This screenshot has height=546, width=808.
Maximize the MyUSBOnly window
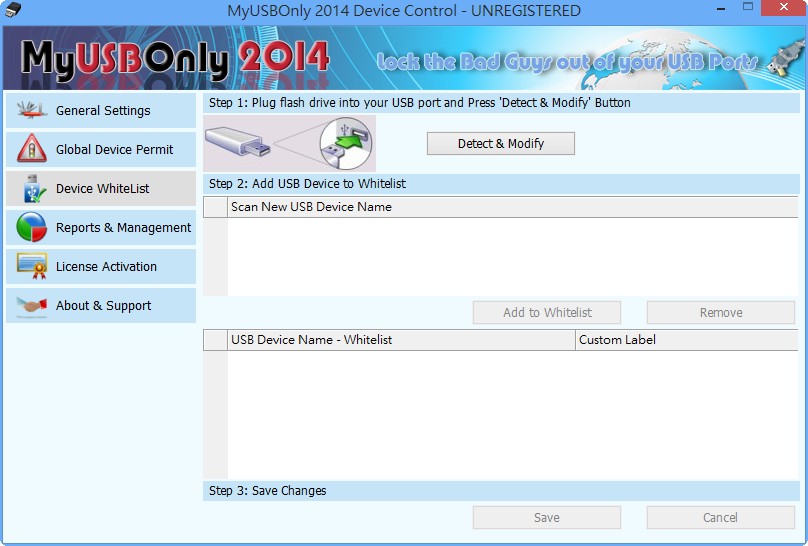(748, 7)
